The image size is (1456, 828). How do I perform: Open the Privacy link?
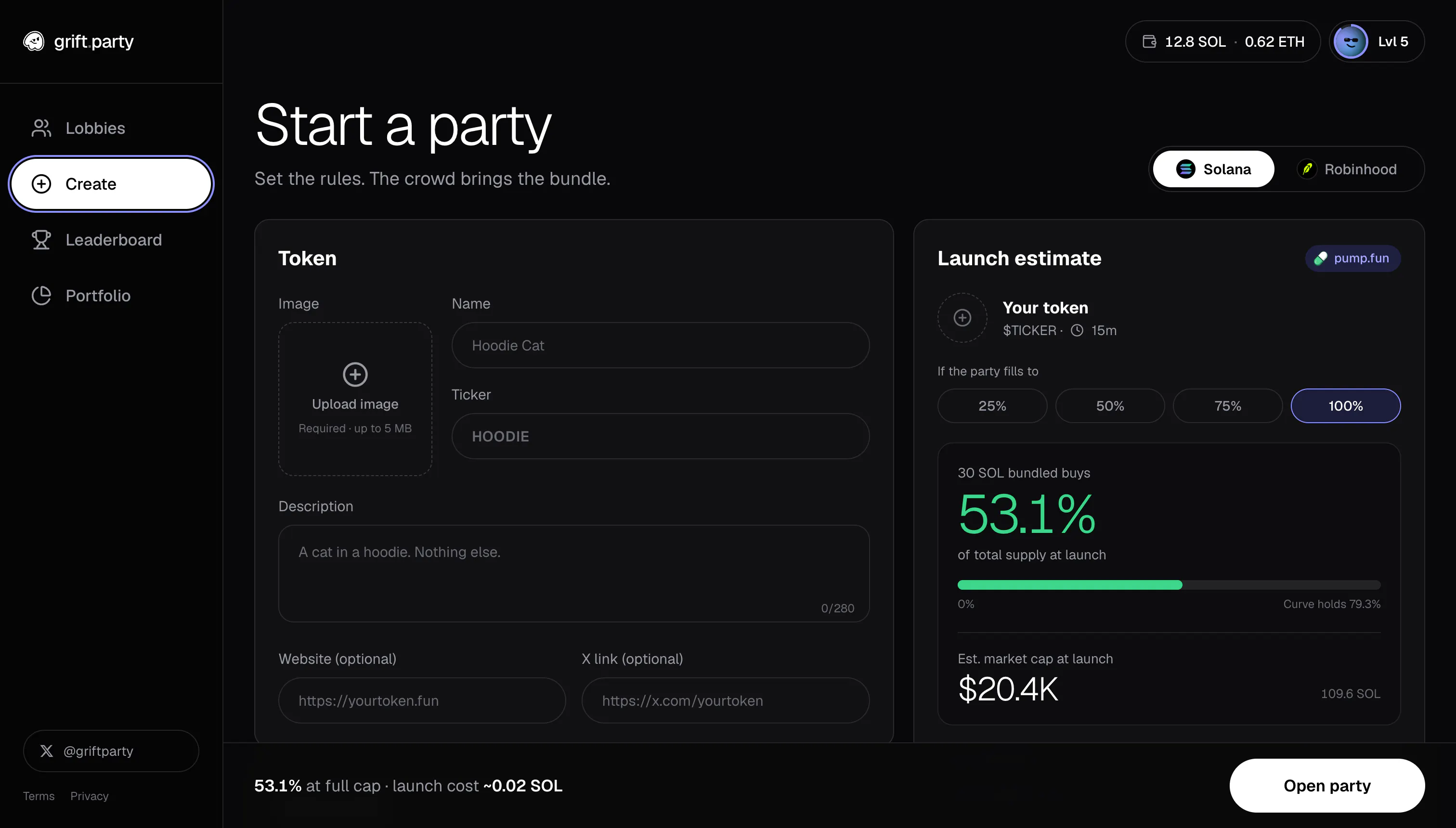(89, 796)
